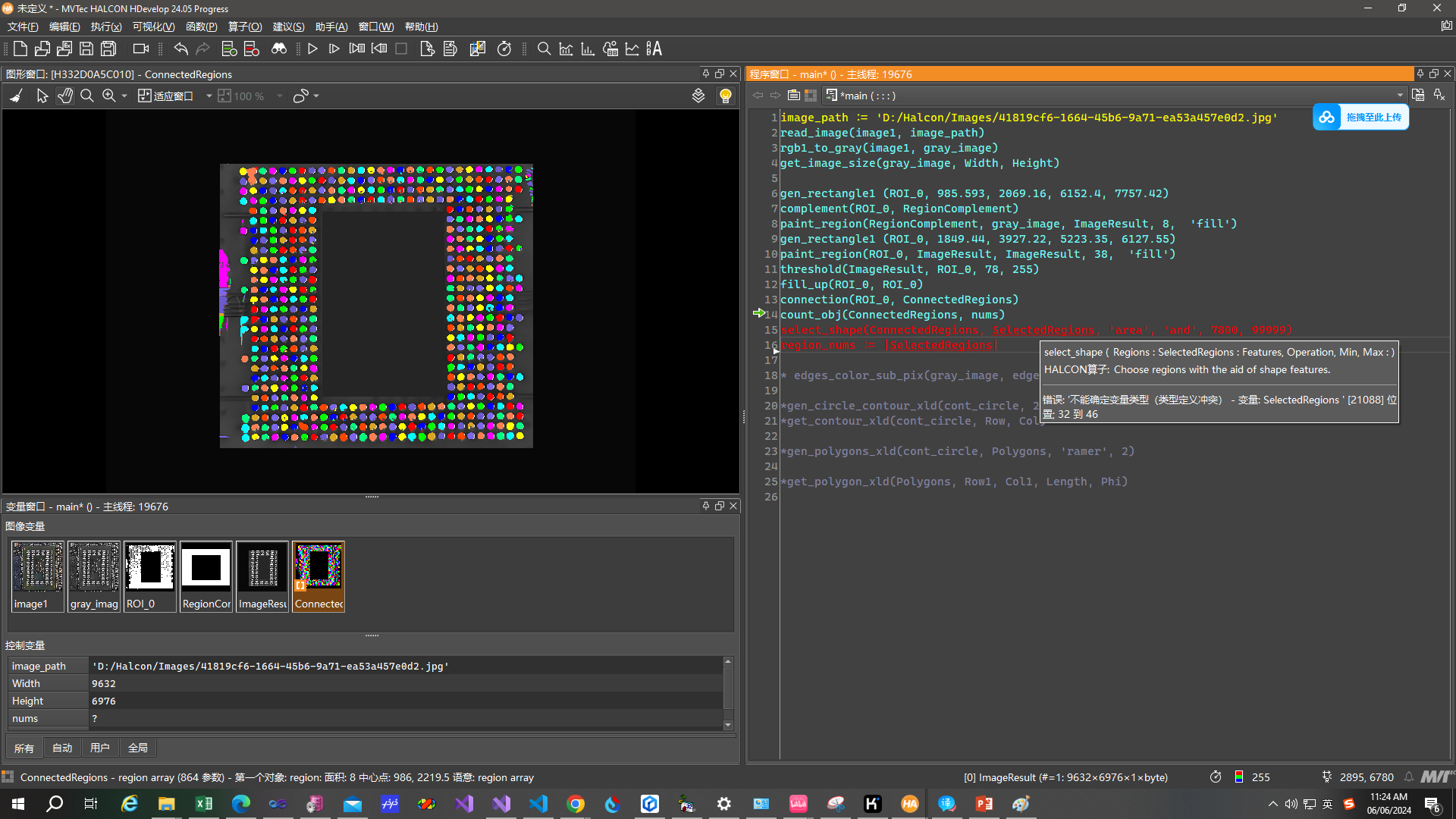
Task: Select the magnifier zoom tool in graphics window
Action: (x=87, y=96)
